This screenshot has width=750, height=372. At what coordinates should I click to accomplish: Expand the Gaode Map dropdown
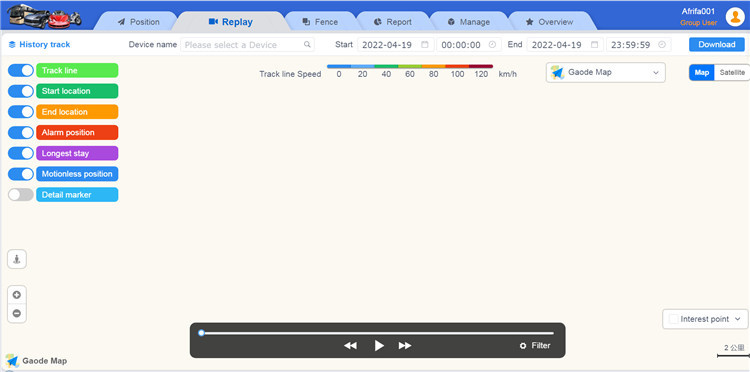tap(606, 73)
